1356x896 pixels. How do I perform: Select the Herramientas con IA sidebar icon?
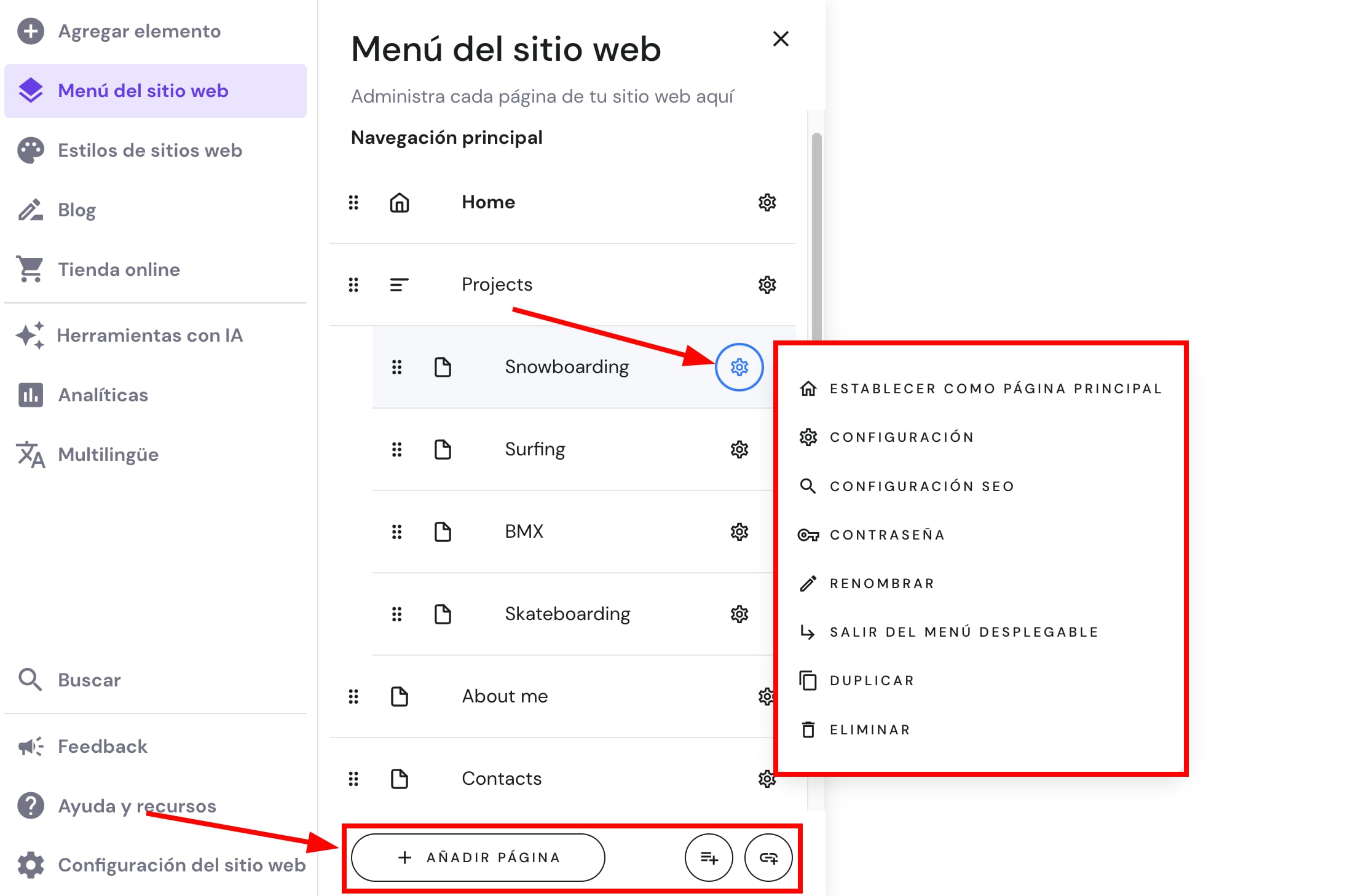(30, 336)
